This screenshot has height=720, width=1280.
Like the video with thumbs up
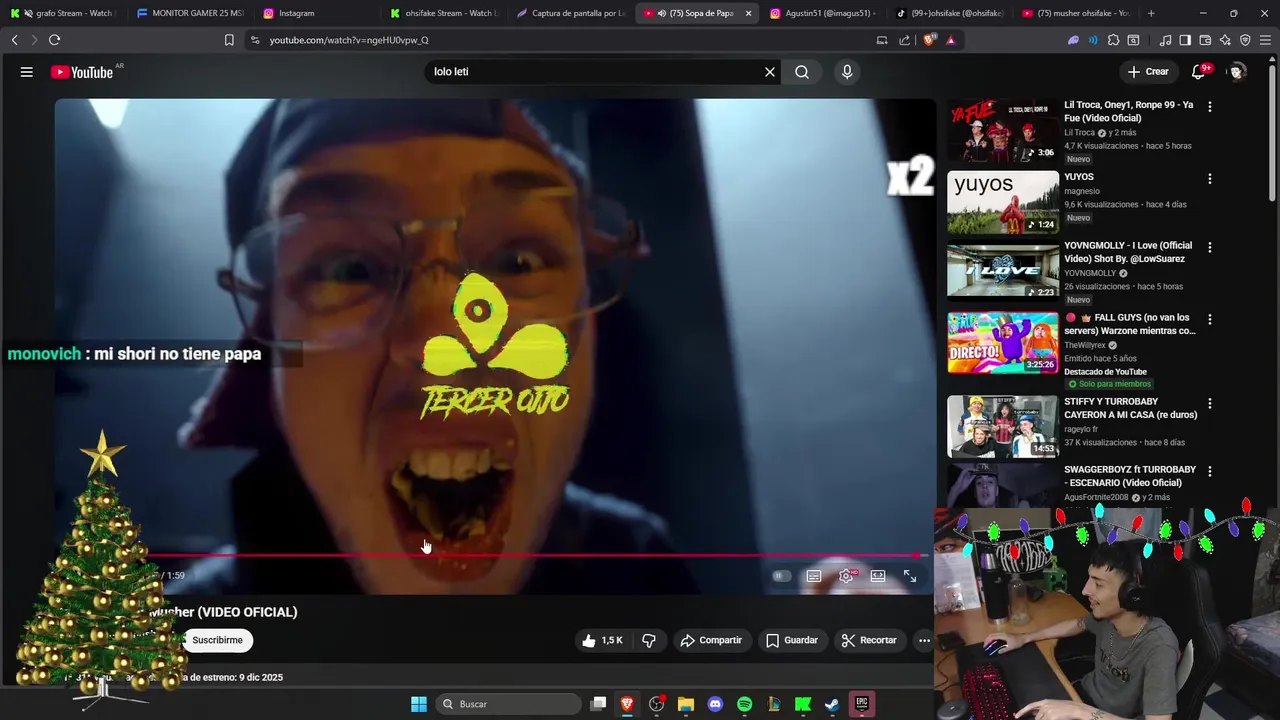602,640
